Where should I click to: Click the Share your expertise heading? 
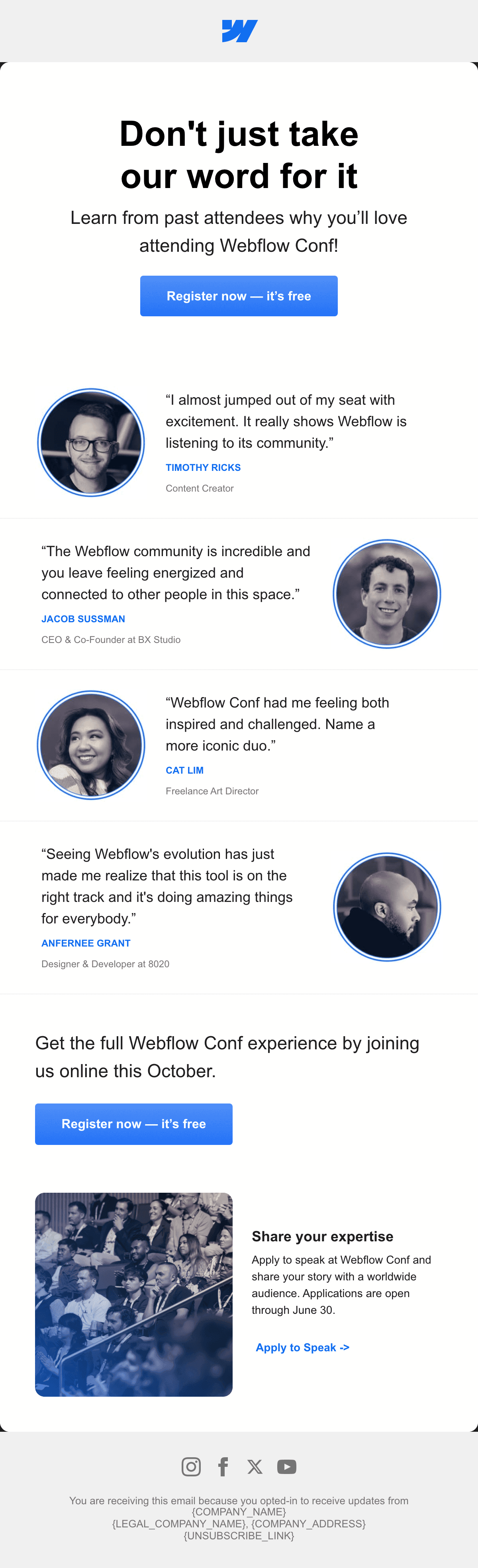[322, 1236]
